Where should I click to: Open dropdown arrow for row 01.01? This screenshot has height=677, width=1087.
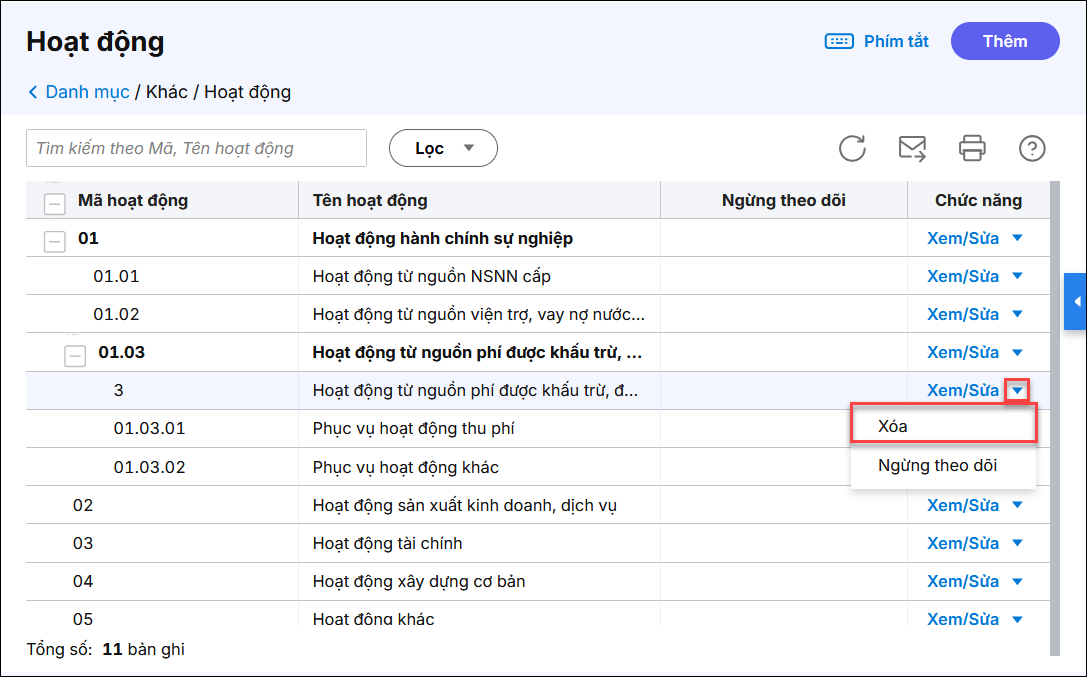tap(1018, 276)
